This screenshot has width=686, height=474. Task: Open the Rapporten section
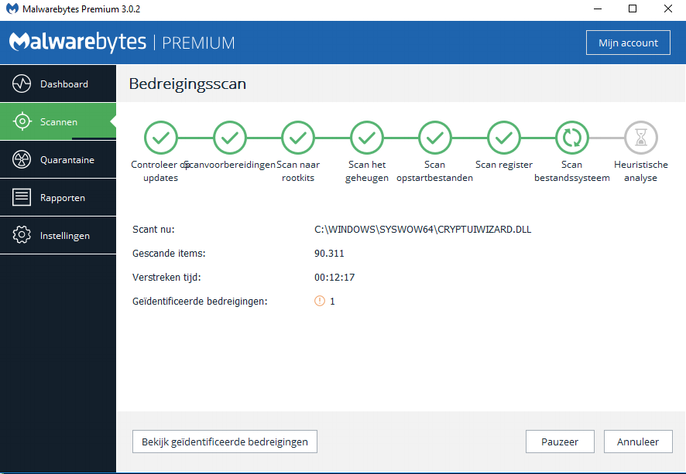[x=62, y=197]
